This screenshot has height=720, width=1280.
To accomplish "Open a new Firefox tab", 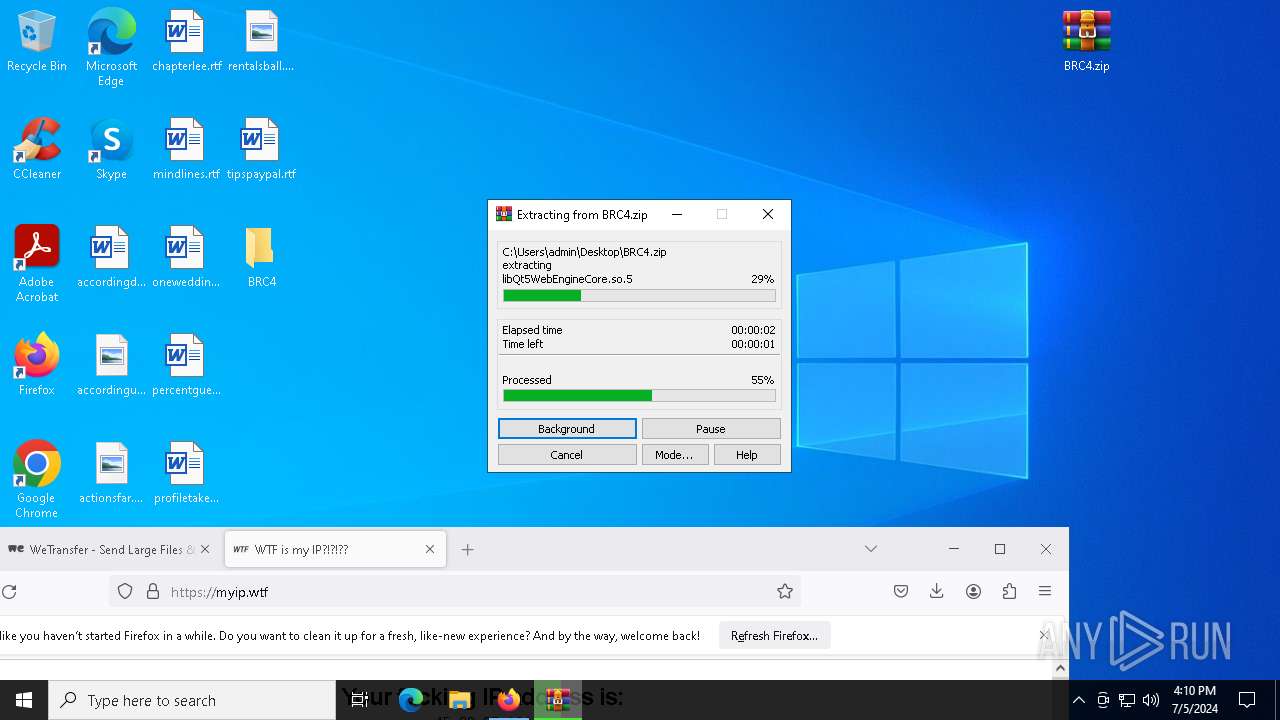I will [x=467, y=550].
